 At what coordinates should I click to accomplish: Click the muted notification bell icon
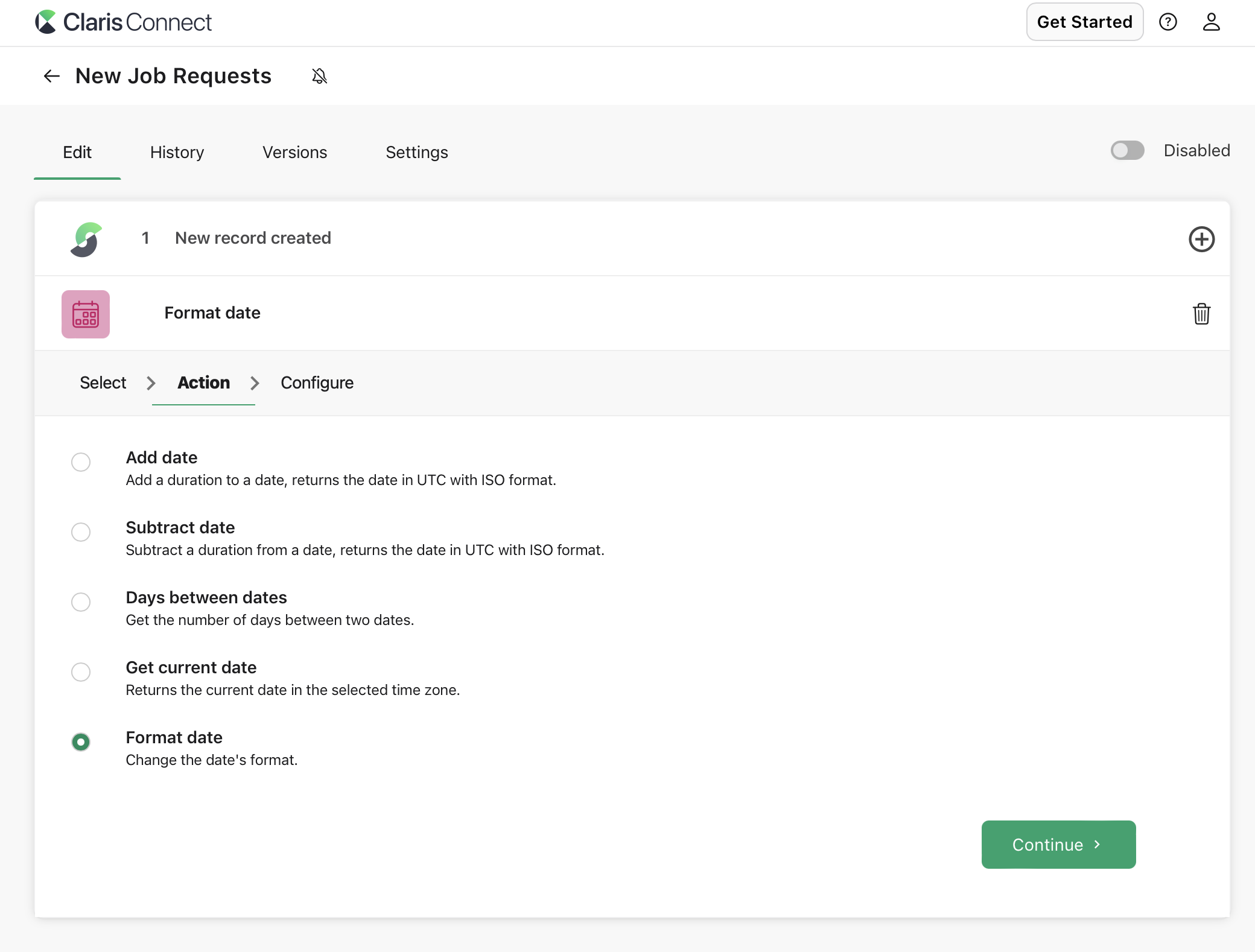coord(319,76)
